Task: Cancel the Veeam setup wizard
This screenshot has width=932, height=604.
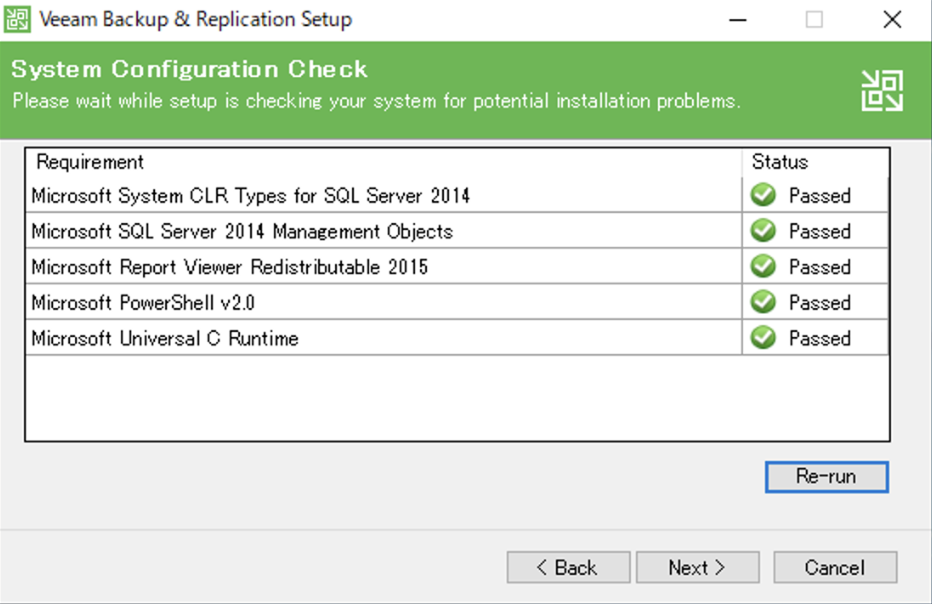Action: (x=835, y=567)
